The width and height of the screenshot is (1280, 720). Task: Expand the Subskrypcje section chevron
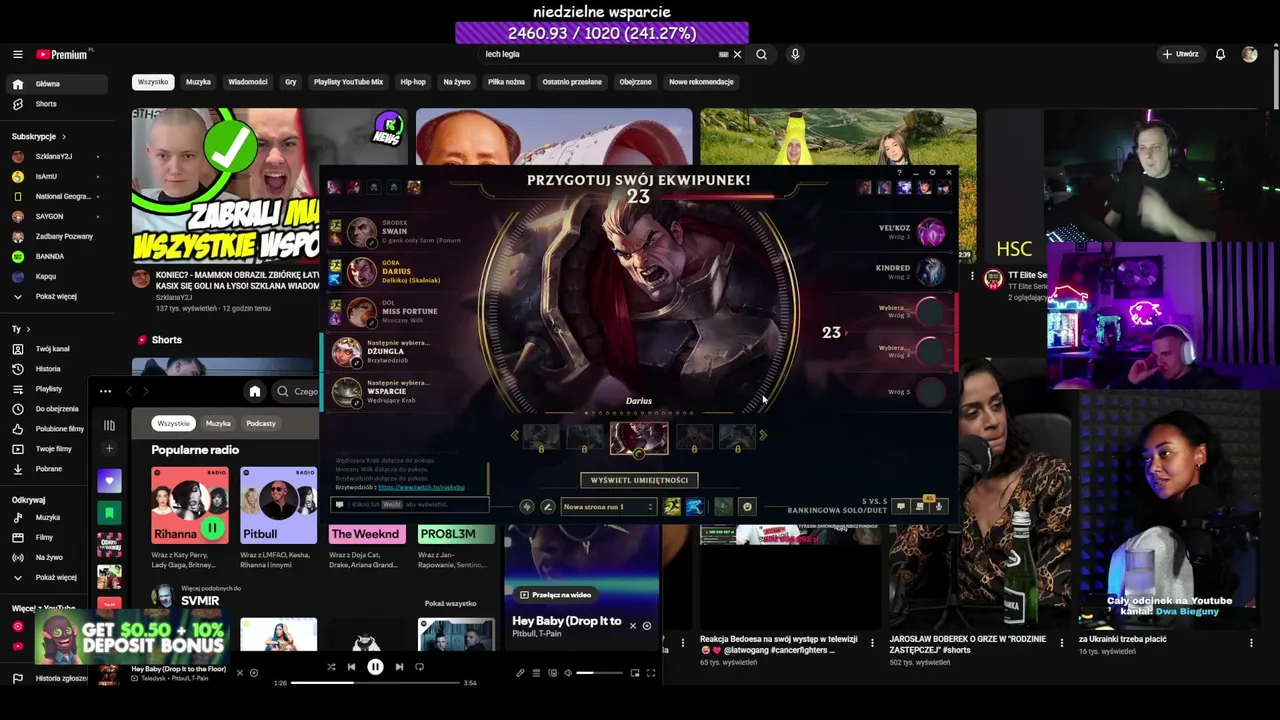pos(64,136)
